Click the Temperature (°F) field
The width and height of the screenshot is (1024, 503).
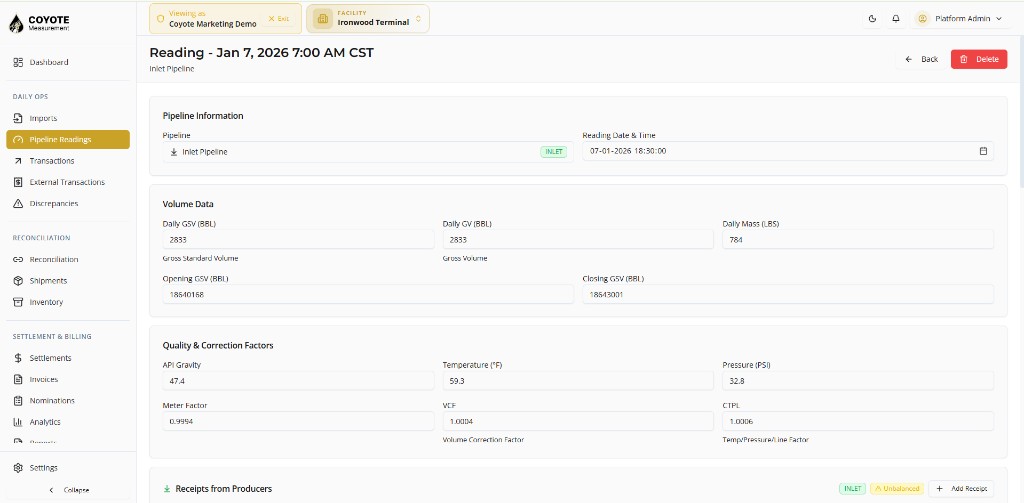(578, 381)
